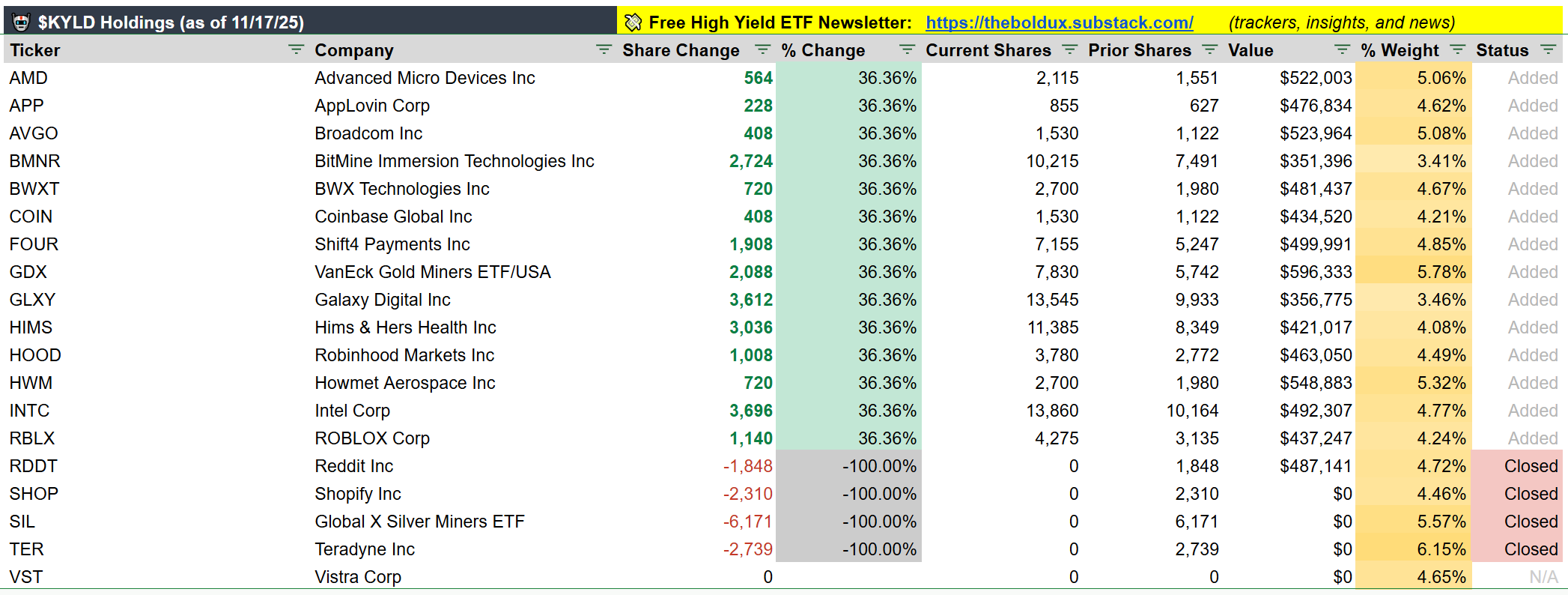The height and width of the screenshot is (595, 1568).
Task: Select the Ticker header cell
Action: point(157,50)
